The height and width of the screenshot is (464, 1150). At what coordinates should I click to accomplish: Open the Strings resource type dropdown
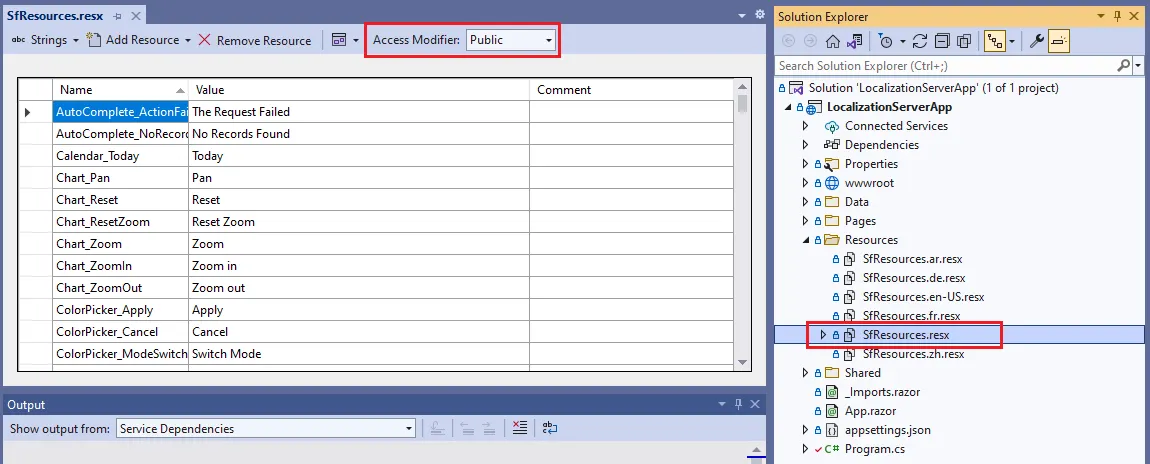click(45, 40)
